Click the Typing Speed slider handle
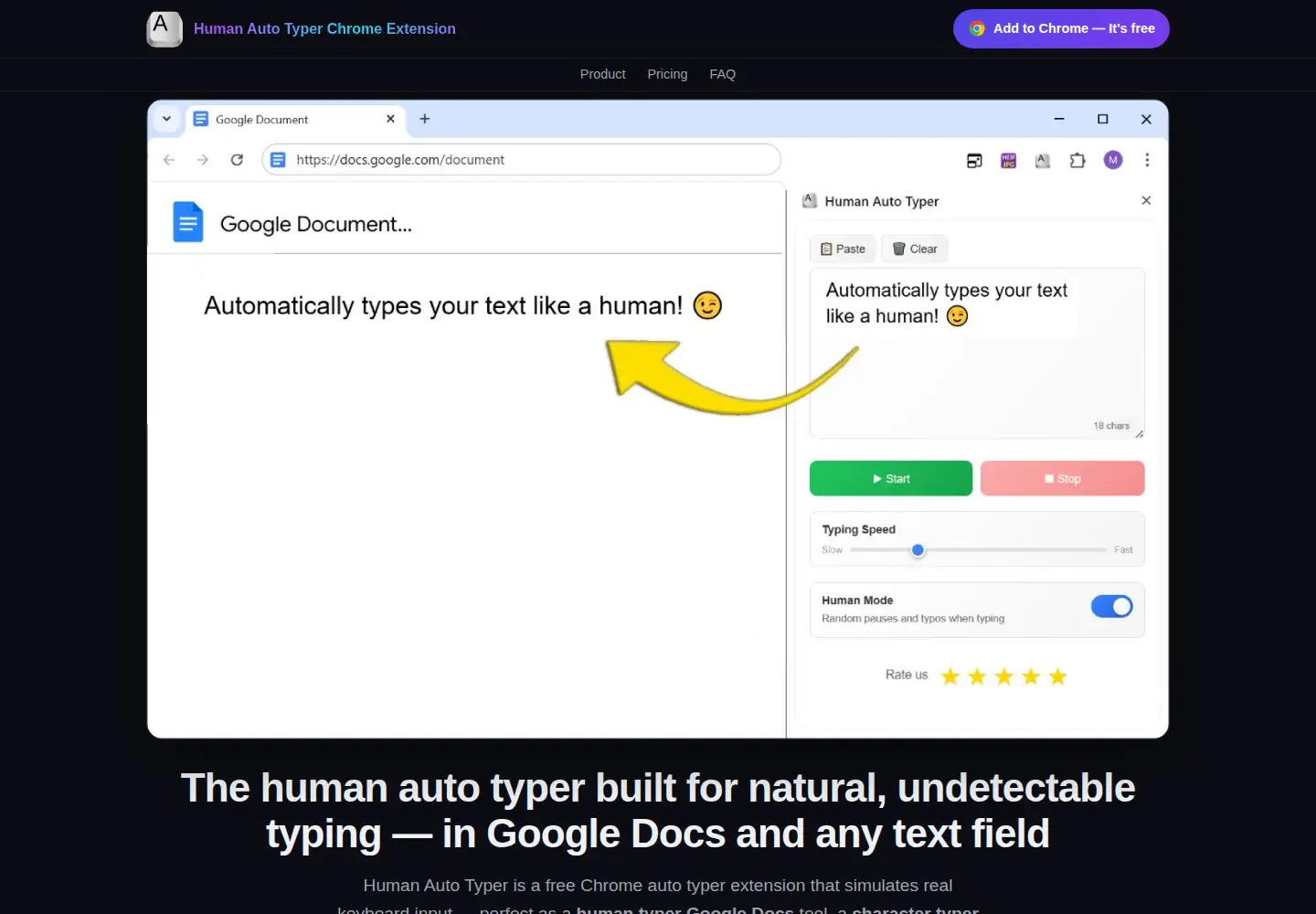This screenshot has width=1316, height=914. [x=918, y=550]
